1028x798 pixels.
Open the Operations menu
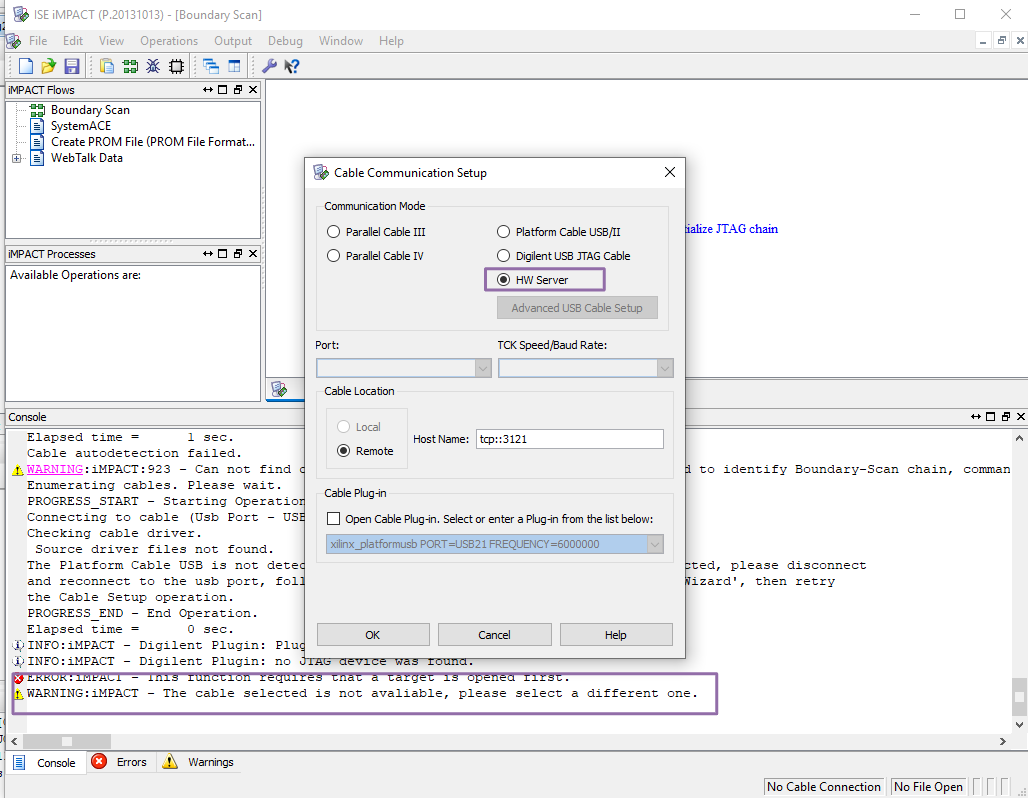(168, 41)
